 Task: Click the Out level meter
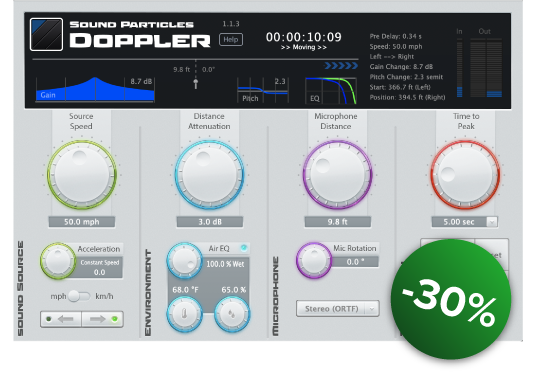(x=486, y=68)
